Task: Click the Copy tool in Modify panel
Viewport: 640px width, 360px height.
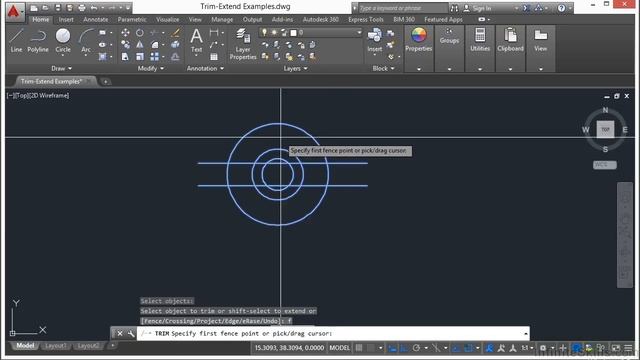Action: click(125, 44)
